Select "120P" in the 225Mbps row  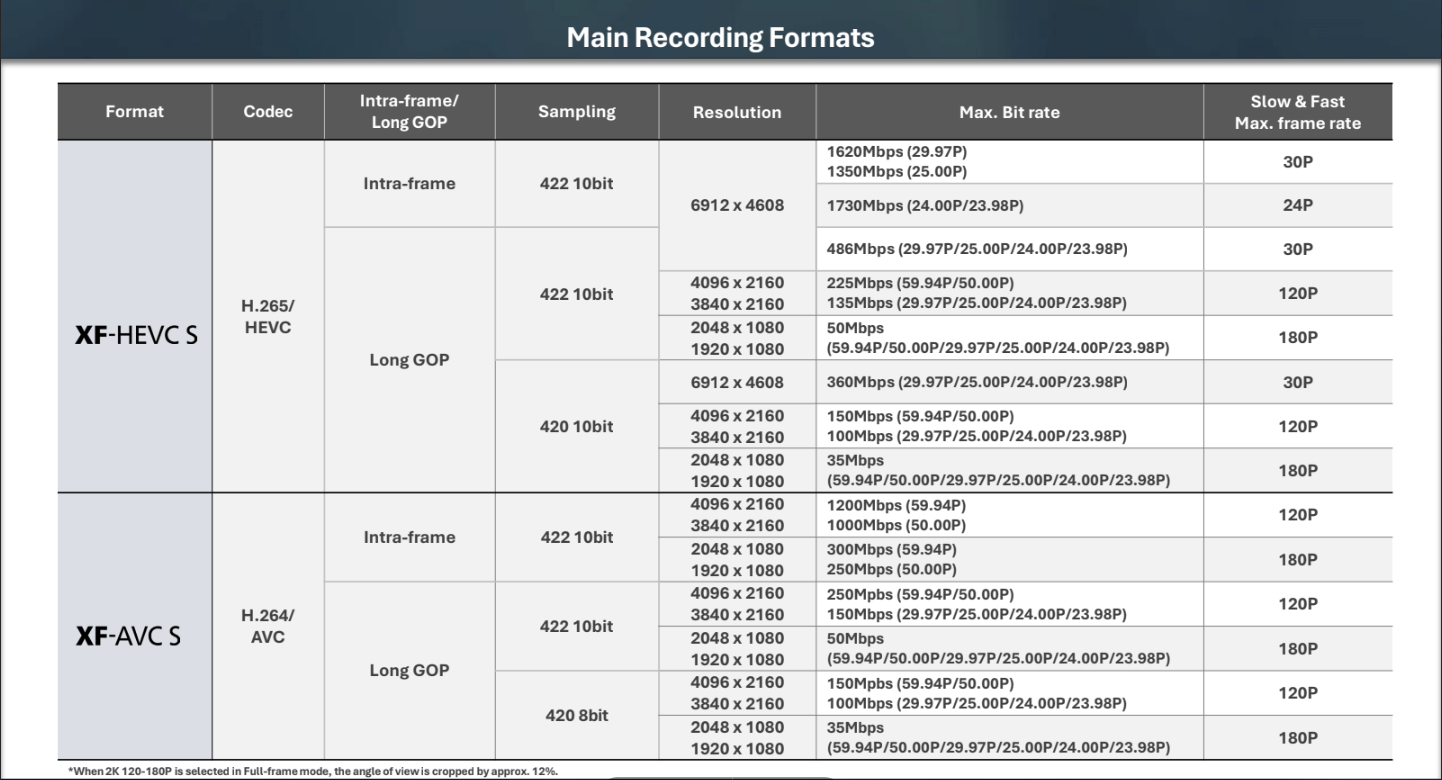pyautogui.click(x=1297, y=293)
